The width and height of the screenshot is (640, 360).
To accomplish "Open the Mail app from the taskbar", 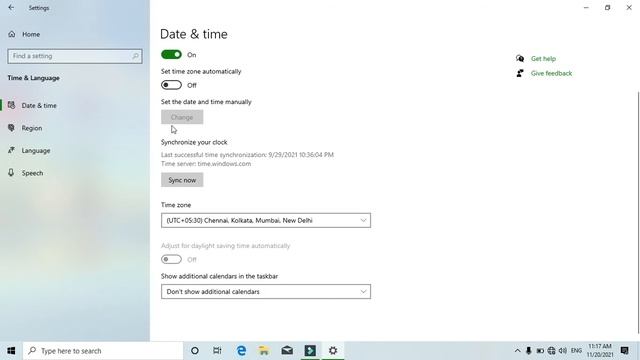I will coord(287,351).
